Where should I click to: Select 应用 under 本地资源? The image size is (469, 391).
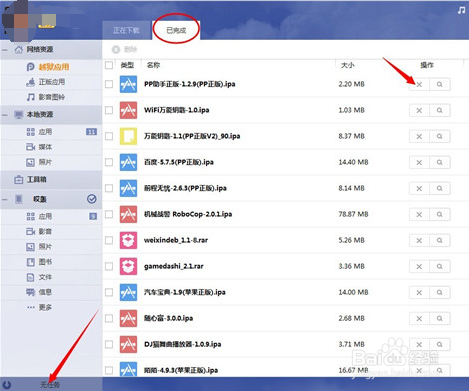(x=39, y=132)
